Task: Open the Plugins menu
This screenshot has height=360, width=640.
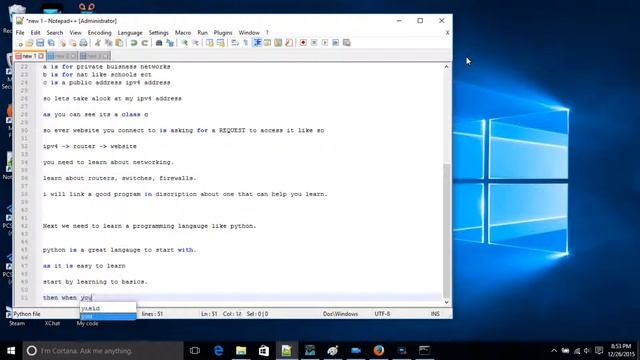Action: click(223, 33)
